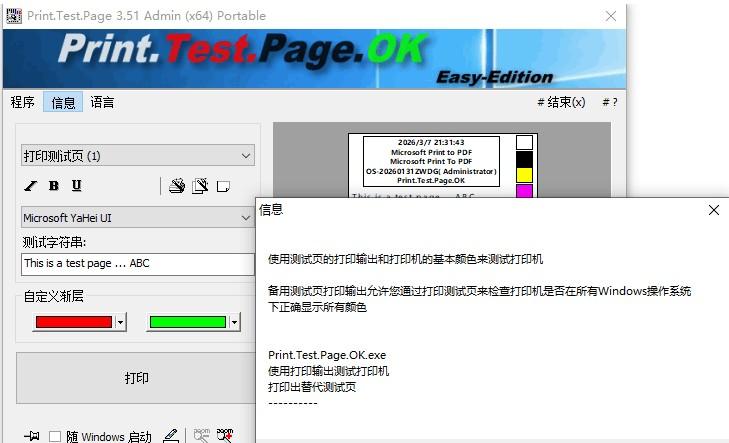The image size is (729, 443).
Task: Open the 程序 menu
Action: (23, 102)
